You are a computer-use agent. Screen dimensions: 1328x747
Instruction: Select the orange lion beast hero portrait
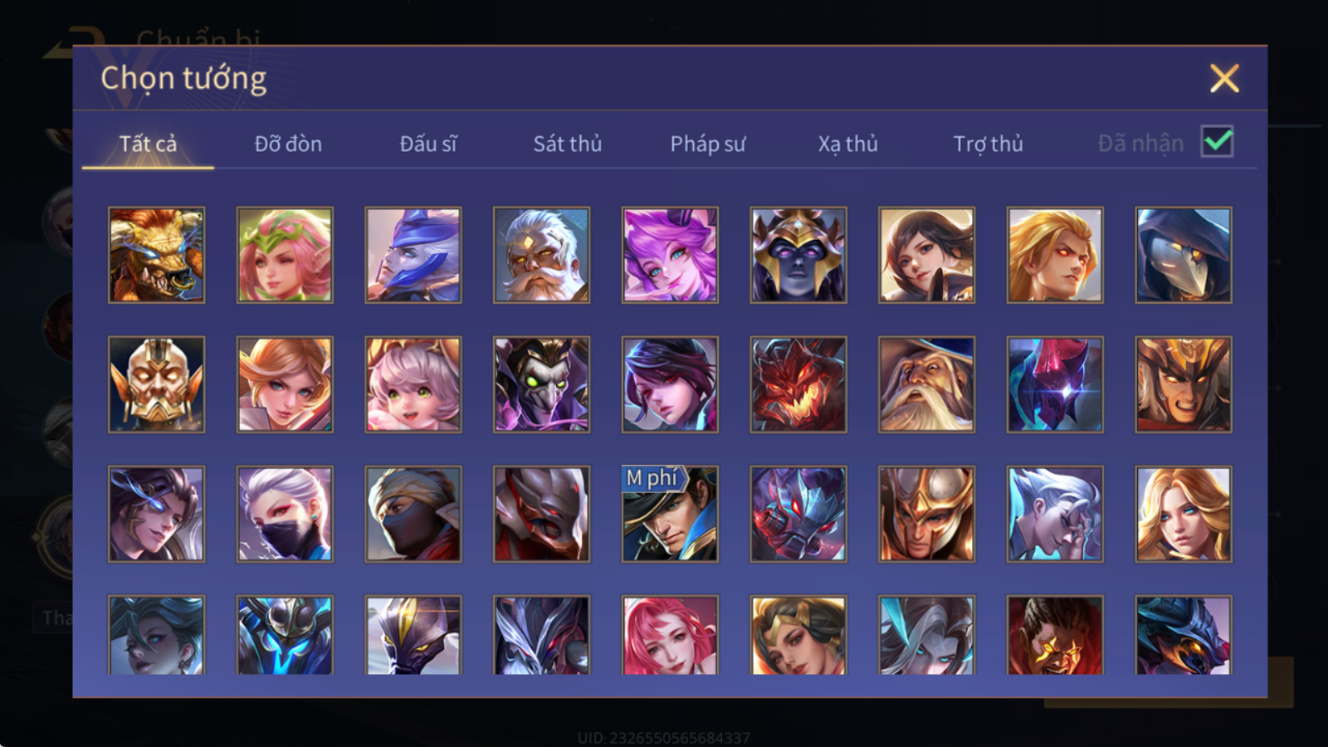[x=156, y=255]
